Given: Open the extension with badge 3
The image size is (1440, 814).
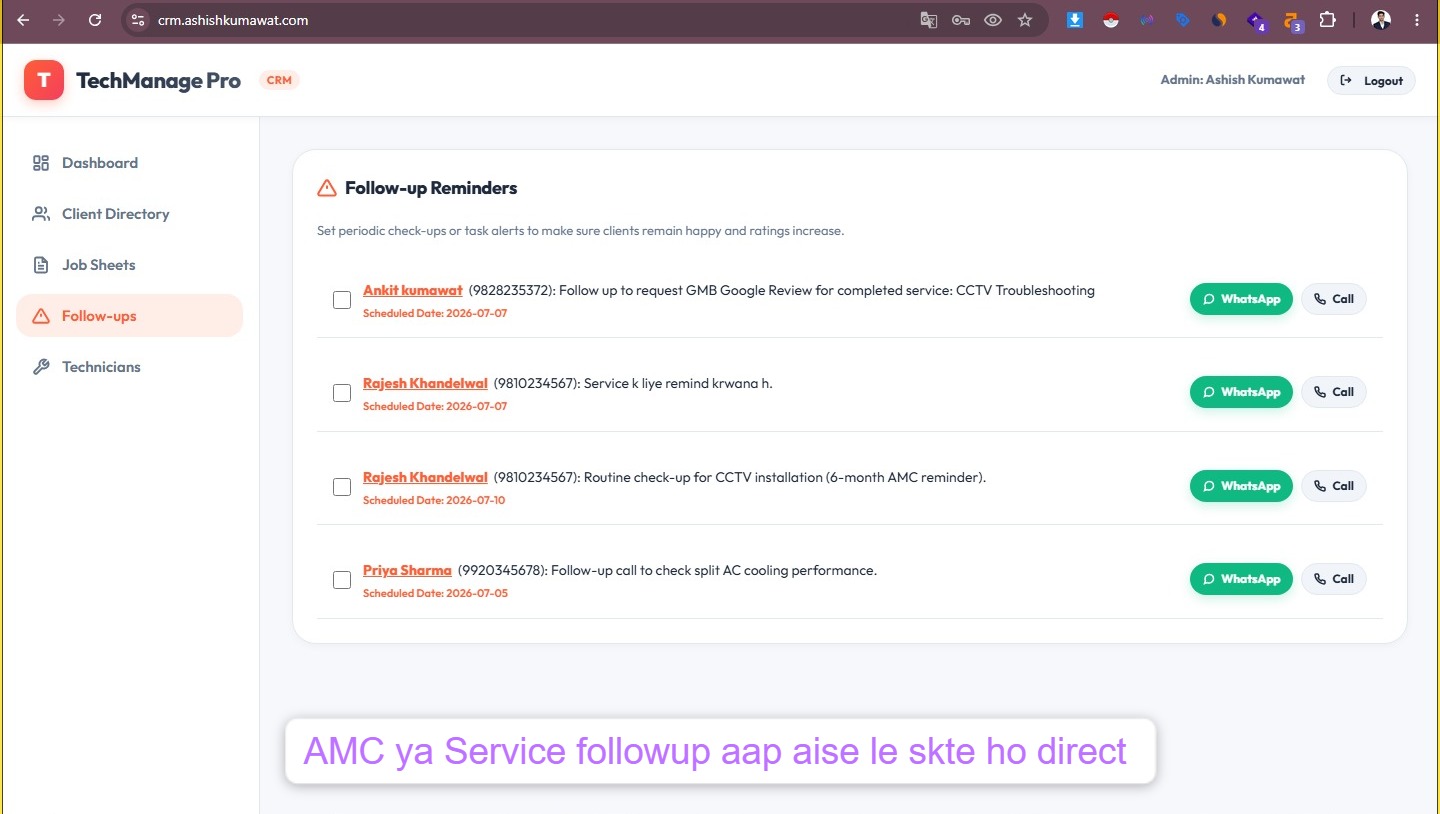Looking at the screenshot, I should 1292,21.
